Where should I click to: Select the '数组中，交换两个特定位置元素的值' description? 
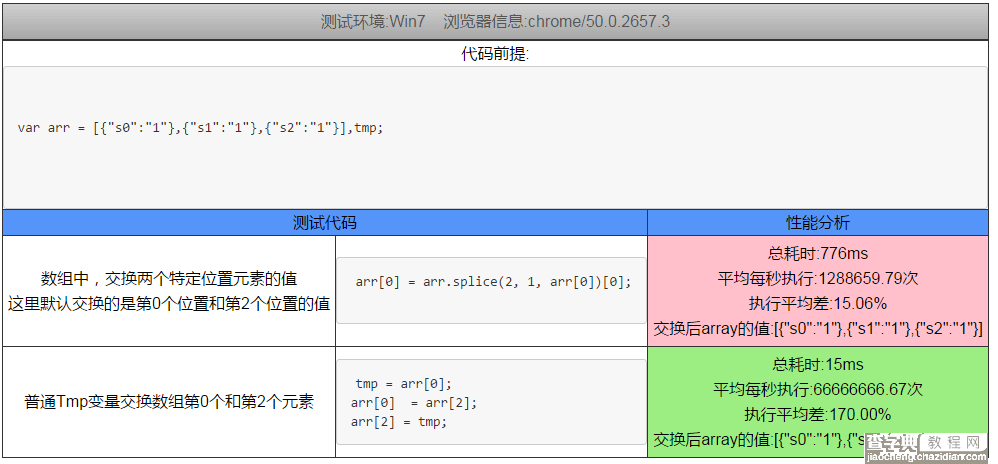point(169,279)
